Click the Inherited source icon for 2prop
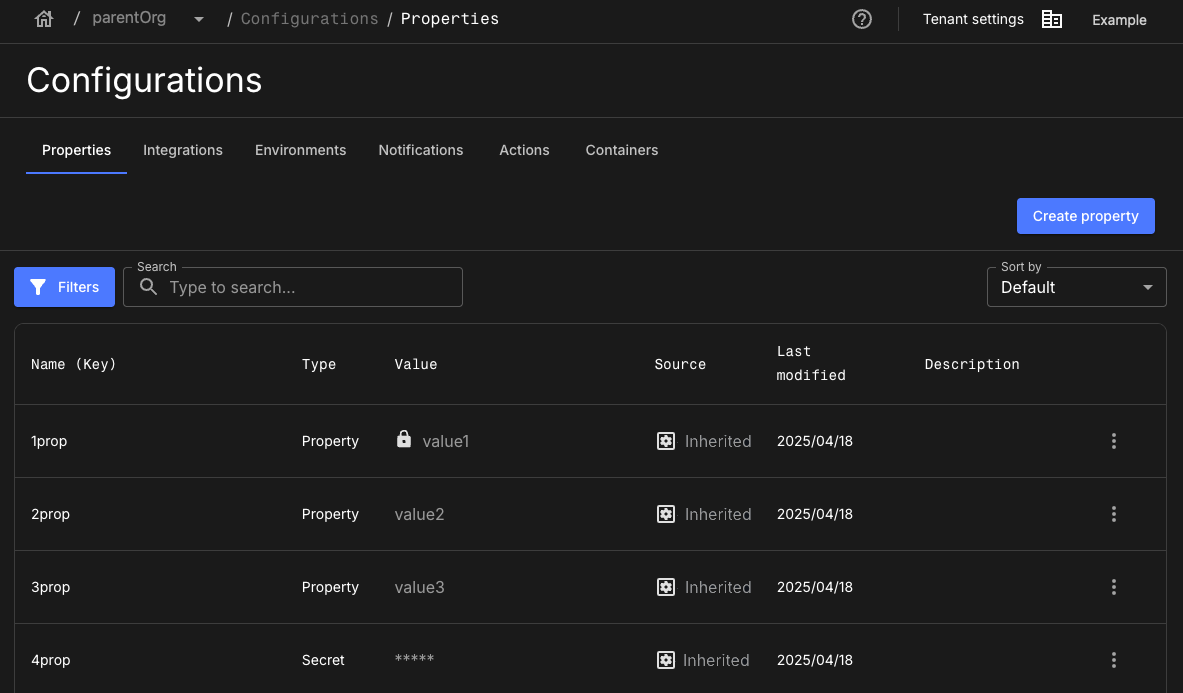 click(666, 514)
